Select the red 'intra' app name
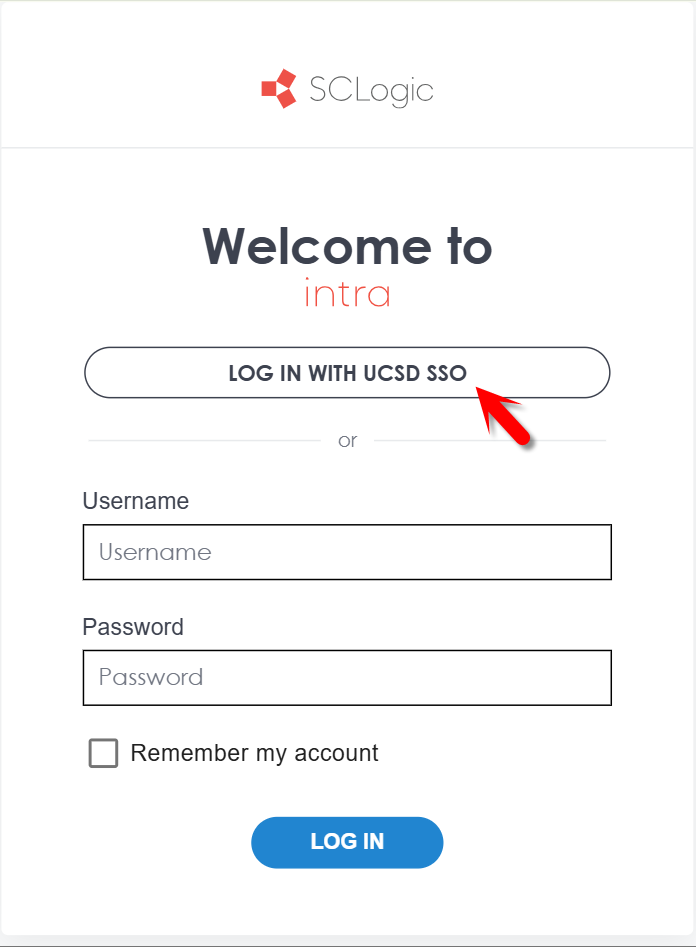 (347, 293)
